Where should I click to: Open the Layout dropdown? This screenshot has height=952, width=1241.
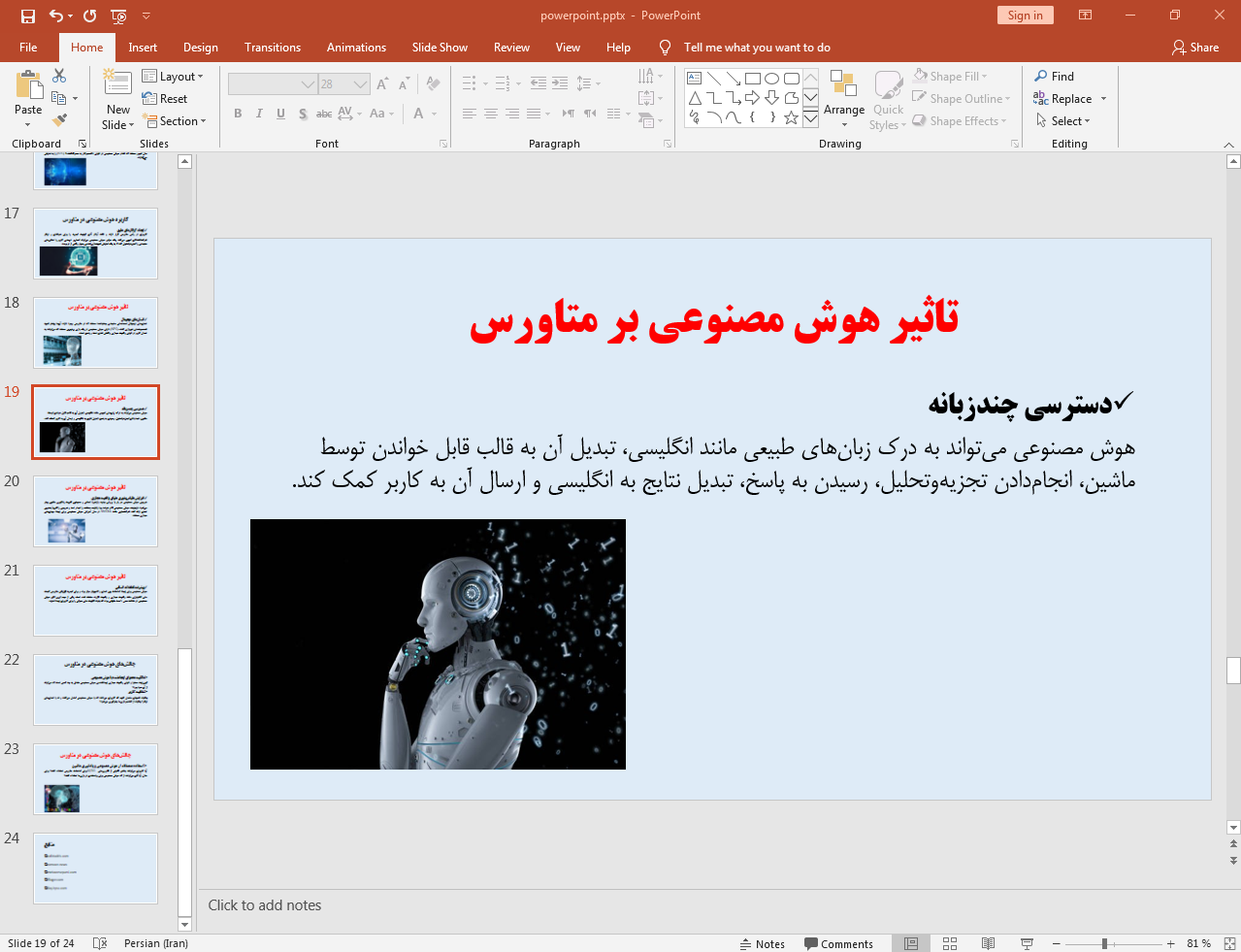coord(173,76)
